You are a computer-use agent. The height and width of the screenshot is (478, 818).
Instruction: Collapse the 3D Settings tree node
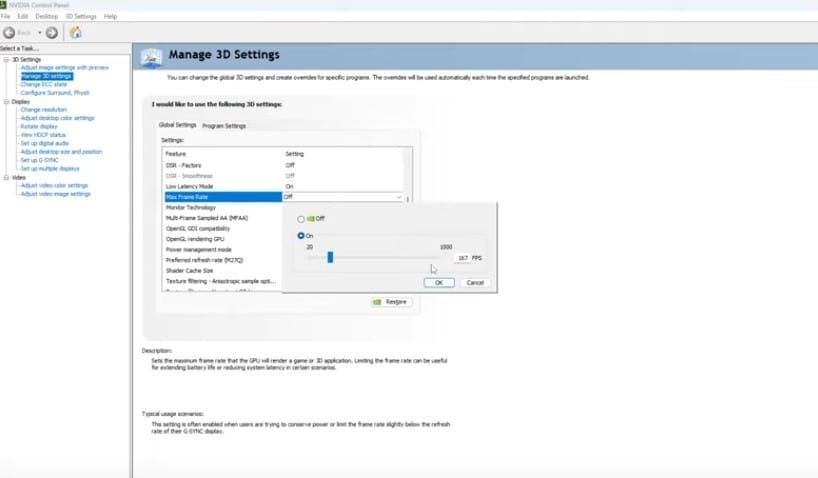(x=6, y=59)
